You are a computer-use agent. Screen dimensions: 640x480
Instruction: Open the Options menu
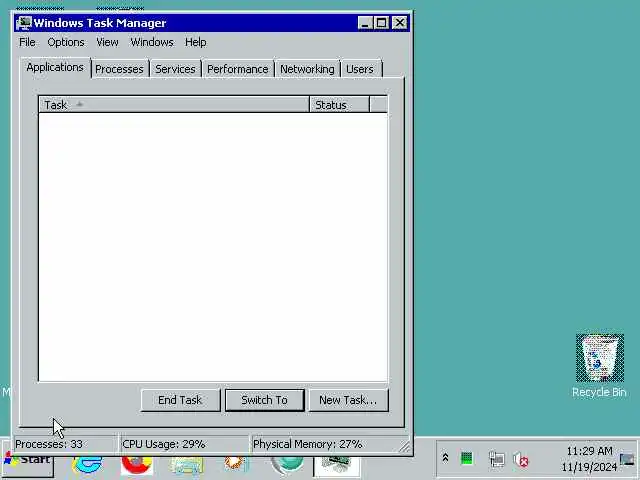pyautogui.click(x=66, y=42)
